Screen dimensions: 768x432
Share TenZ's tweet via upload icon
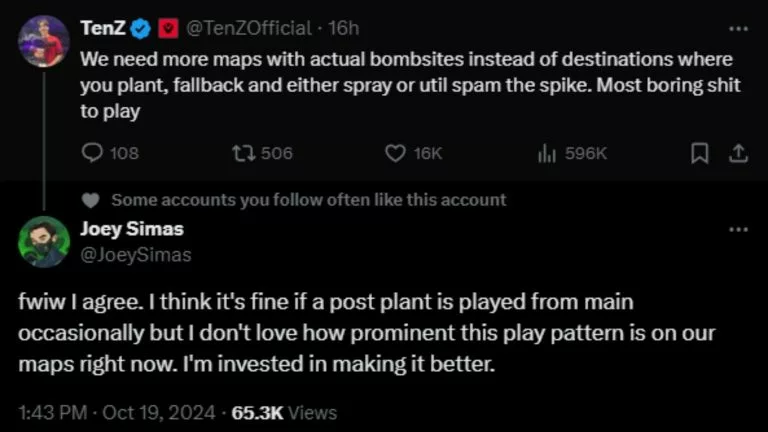738,153
